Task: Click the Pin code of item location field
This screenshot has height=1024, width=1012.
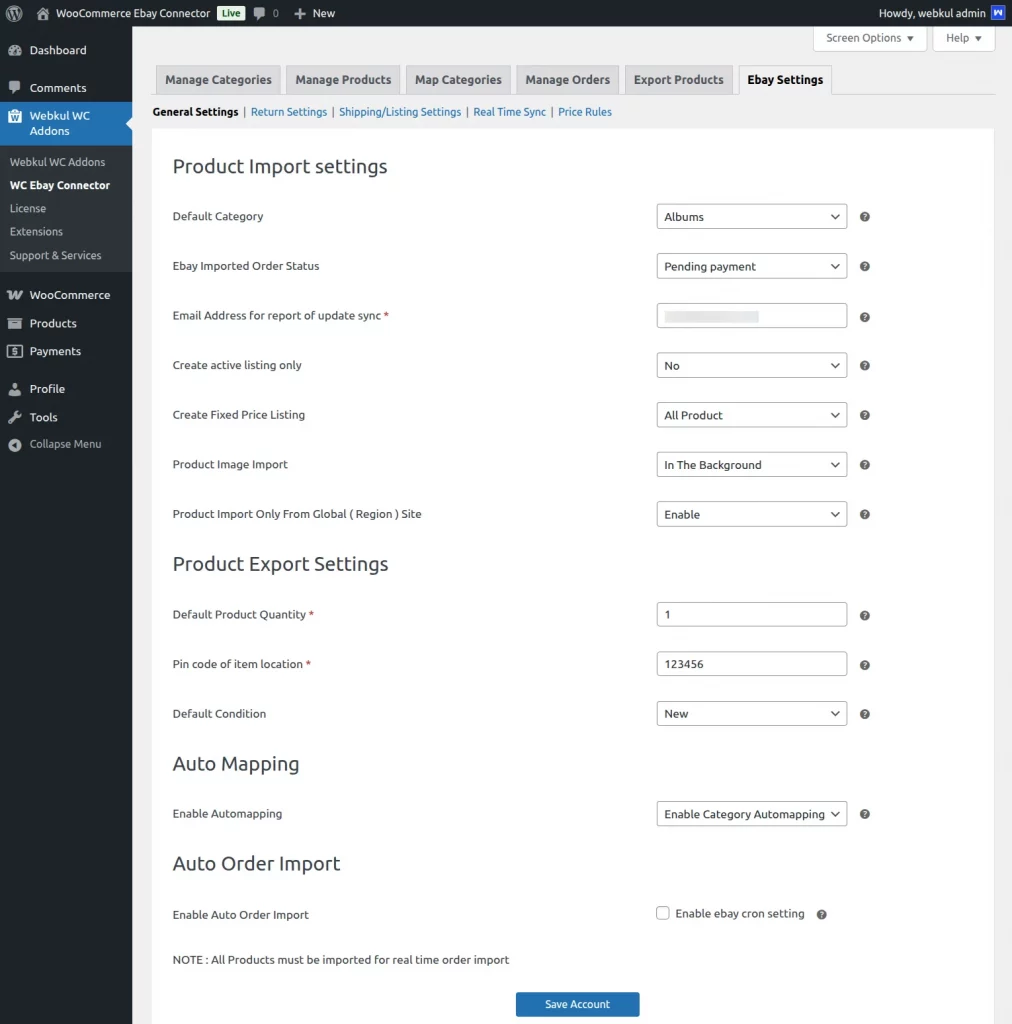Action: (751, 663)
